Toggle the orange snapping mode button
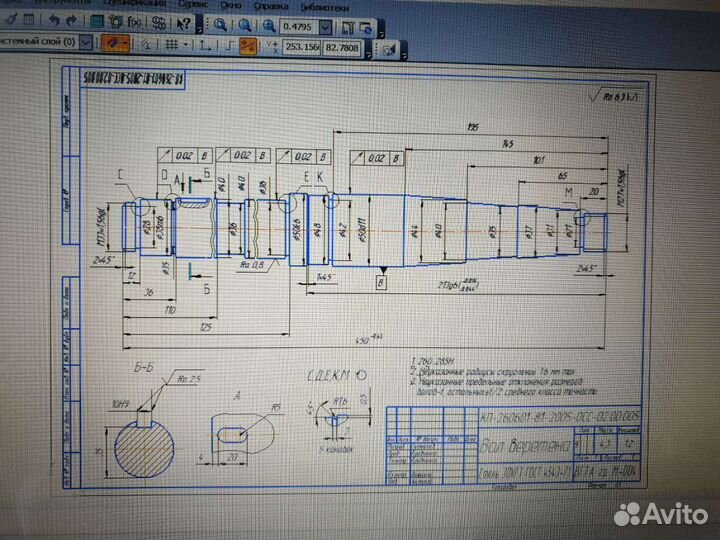 [114, 43]
